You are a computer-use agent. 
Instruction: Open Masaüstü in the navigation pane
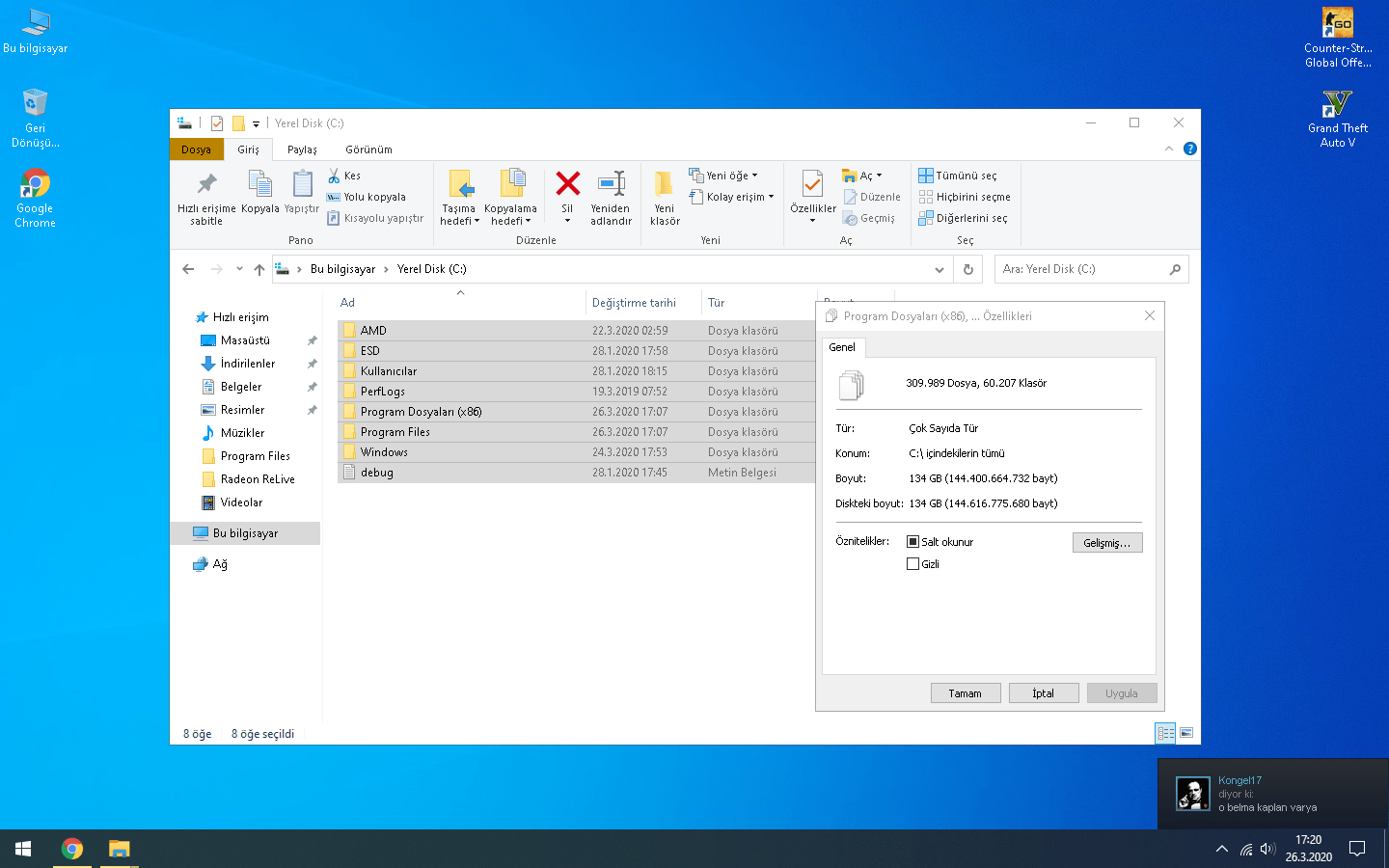point(245,340)
